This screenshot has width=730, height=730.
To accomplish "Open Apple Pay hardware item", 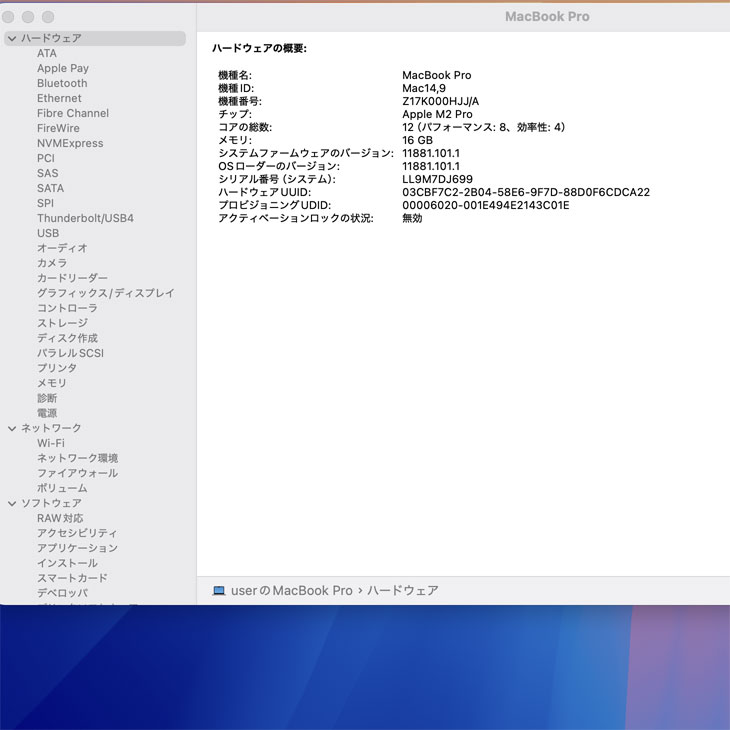I will 63,68.
